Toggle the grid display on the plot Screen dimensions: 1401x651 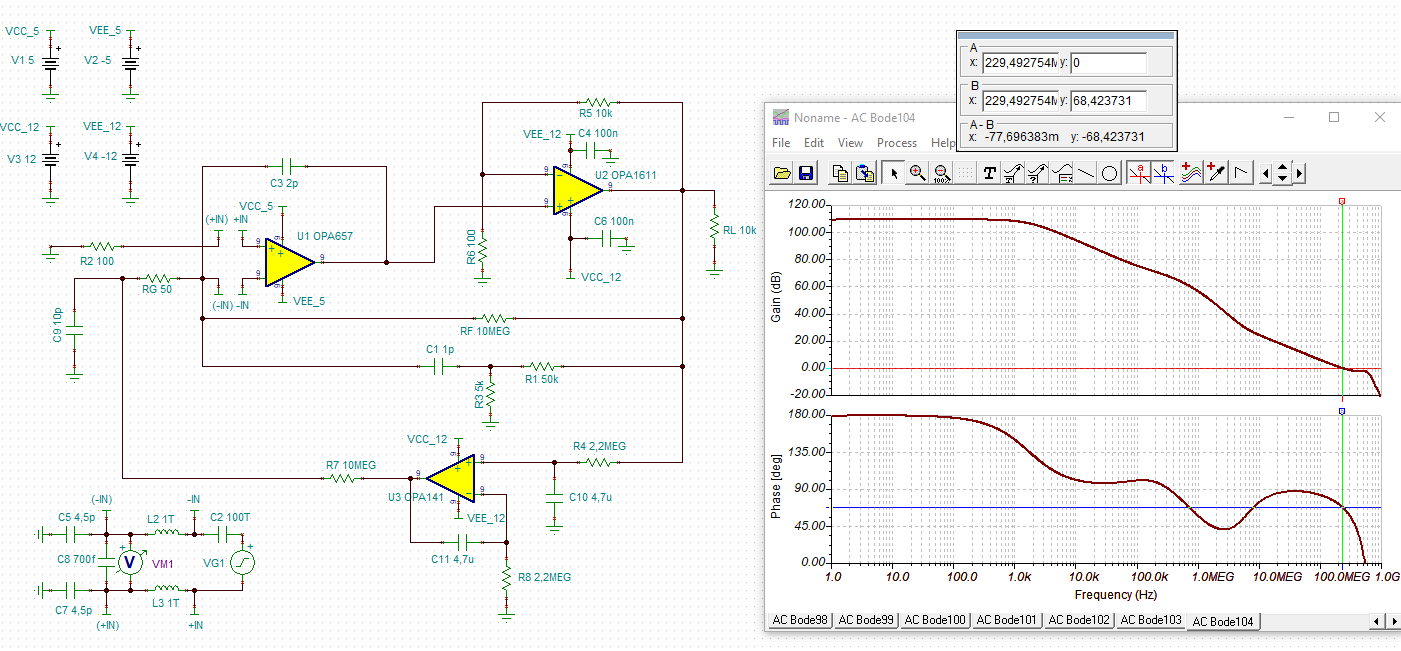coord(964,172)
